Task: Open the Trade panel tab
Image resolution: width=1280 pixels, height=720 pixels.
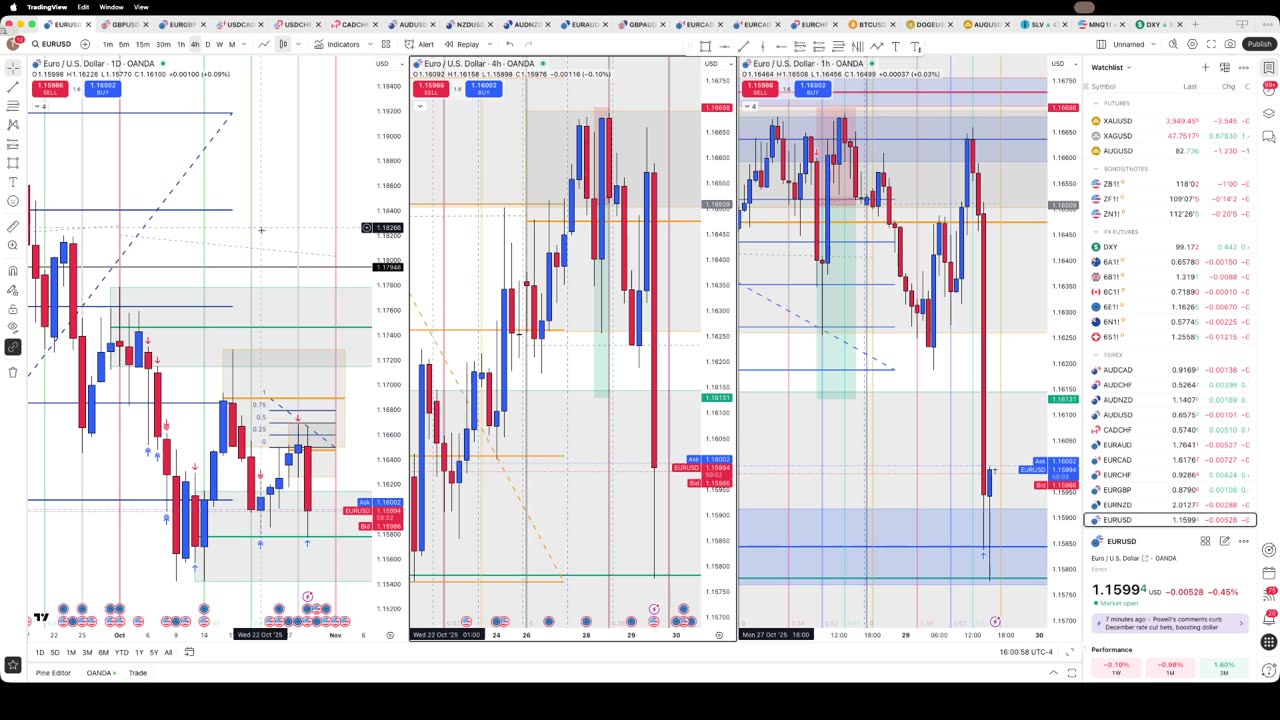Action: pos(137,673)
